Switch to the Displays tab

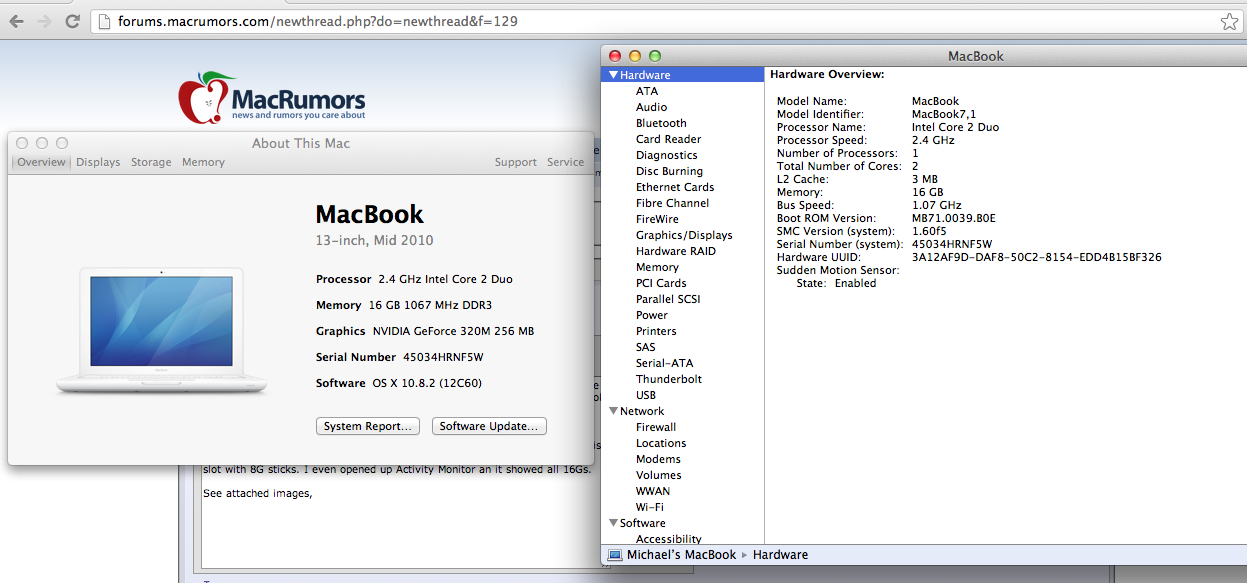tap(98, 162)
